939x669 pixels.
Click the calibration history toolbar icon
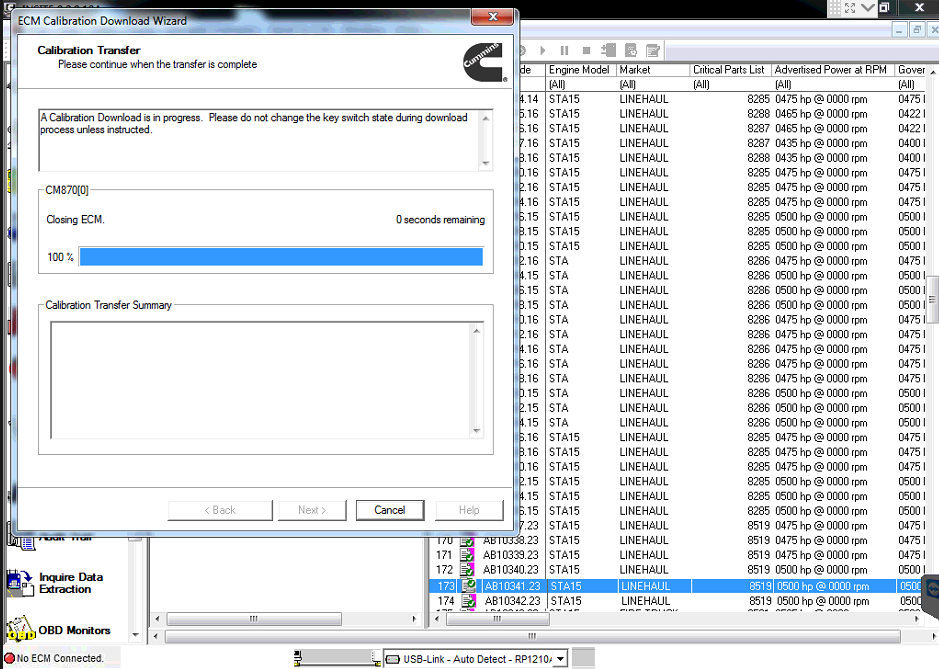point(631,50)
